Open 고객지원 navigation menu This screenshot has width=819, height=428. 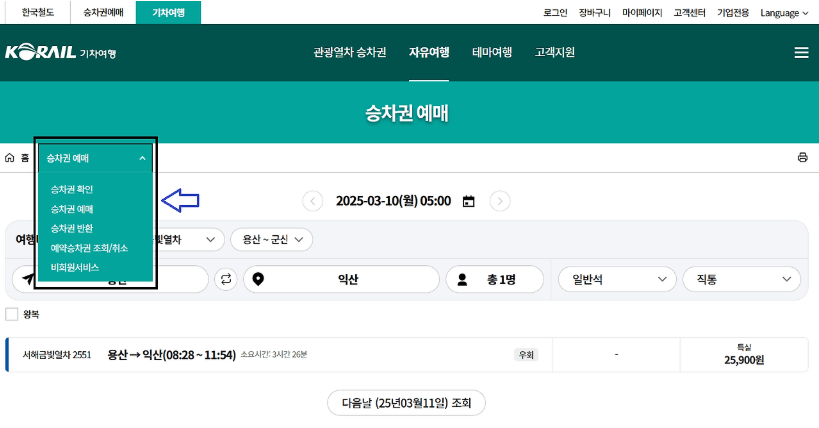[x=555, y=52]
